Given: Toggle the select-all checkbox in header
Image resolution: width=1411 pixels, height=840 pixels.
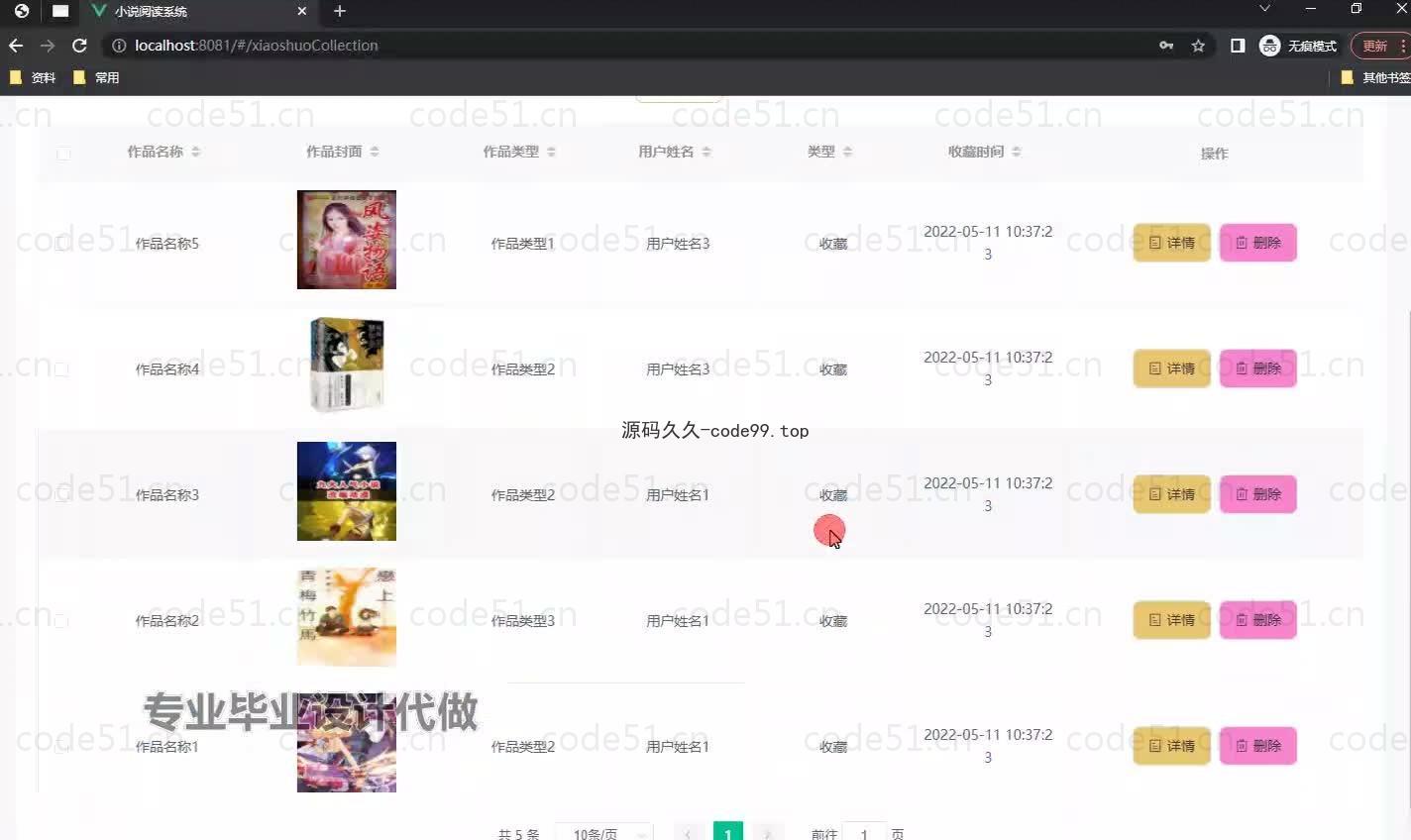Looking at the screenshot, I should pos(63,154).
